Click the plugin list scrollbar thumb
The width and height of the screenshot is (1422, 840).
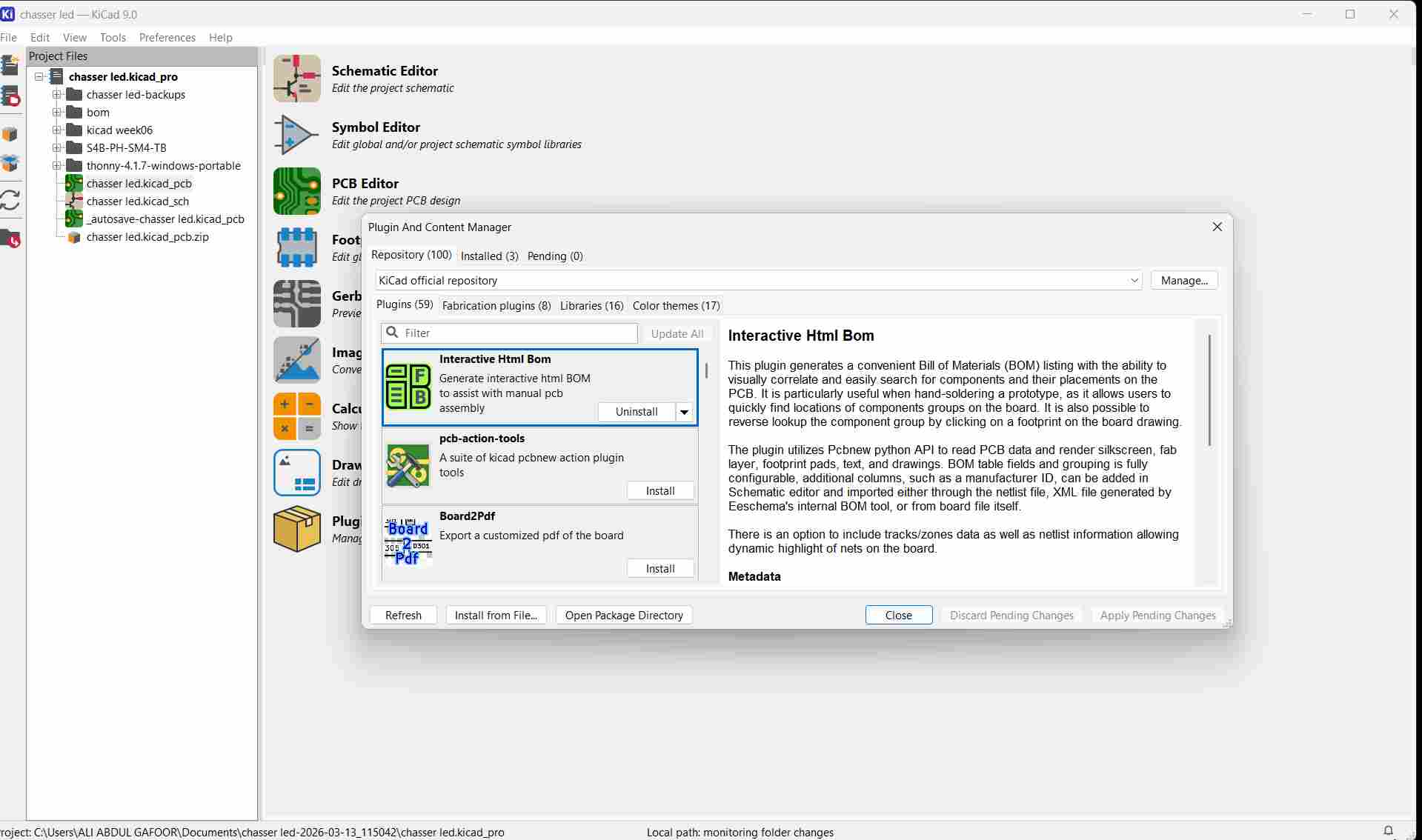click(x=706, y=370)
